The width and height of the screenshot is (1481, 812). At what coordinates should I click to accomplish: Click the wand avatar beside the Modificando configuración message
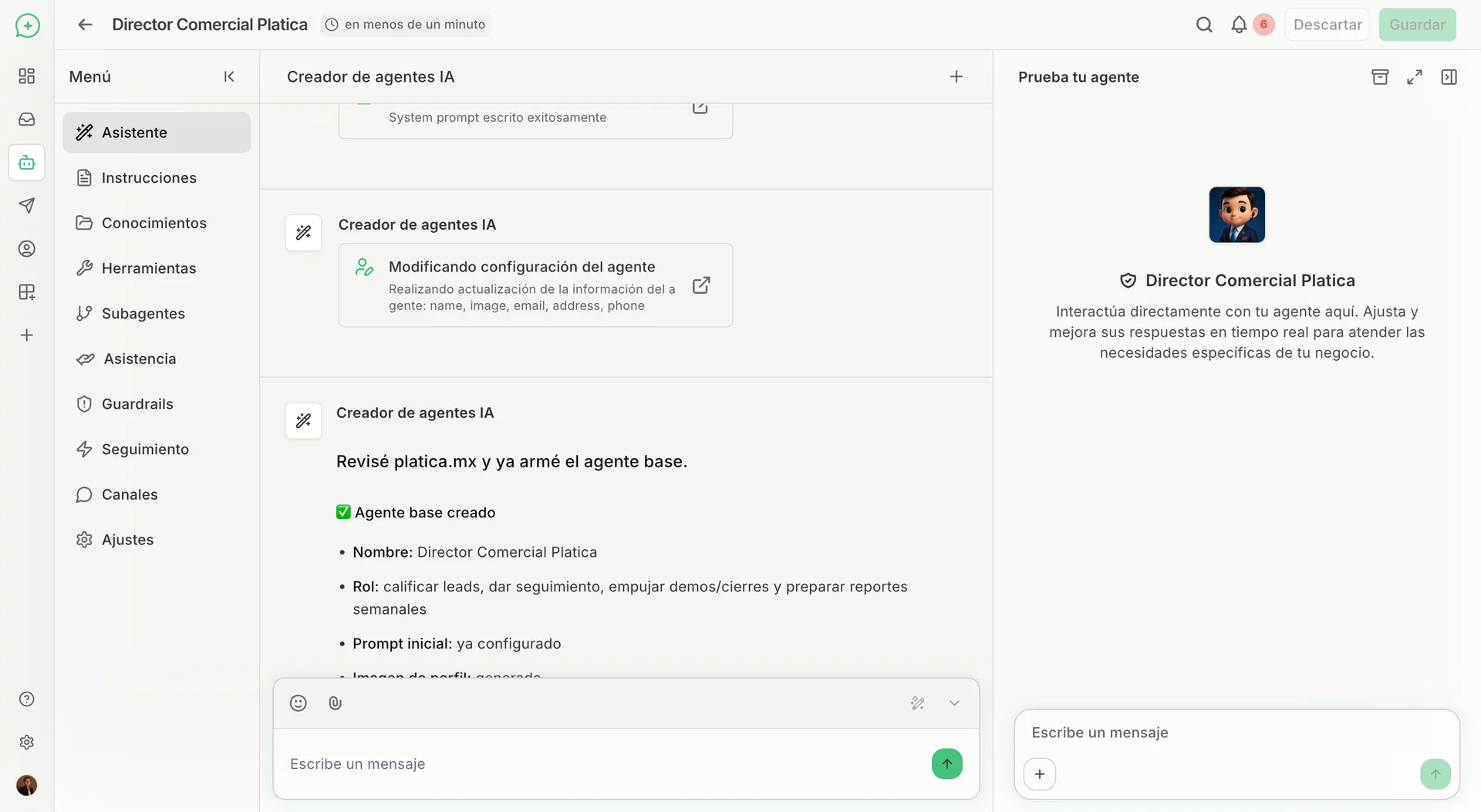tap(303, 232)
